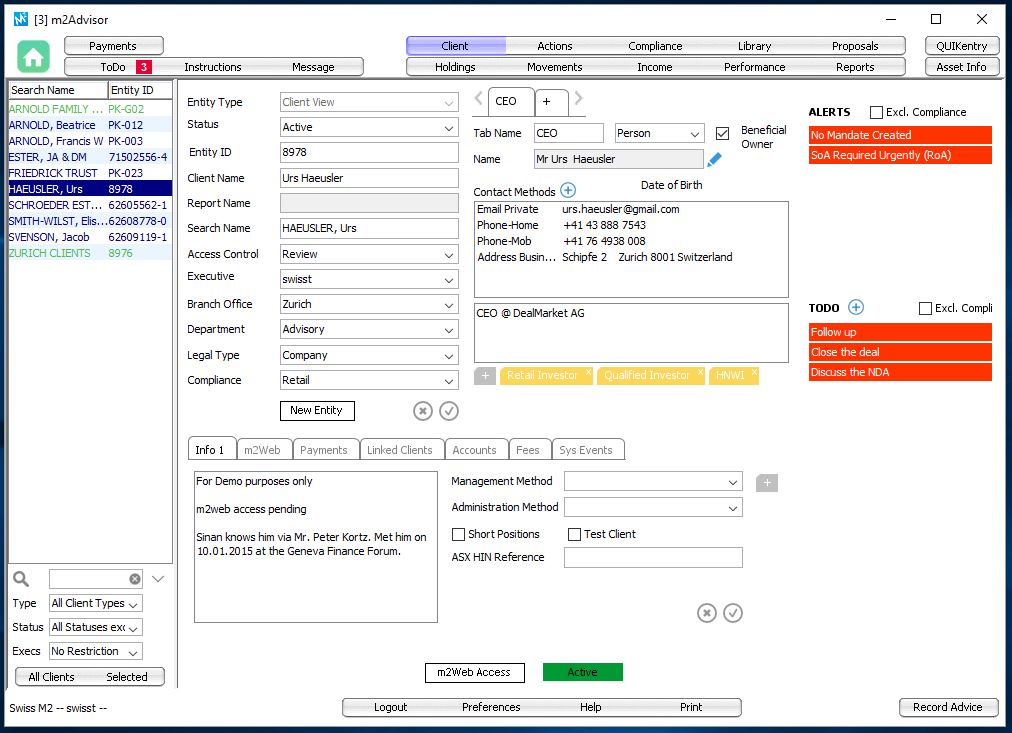1012x733 pixels.
Task: Select SVENSON, Jacob in client list
Action: (x=90, y=237)
